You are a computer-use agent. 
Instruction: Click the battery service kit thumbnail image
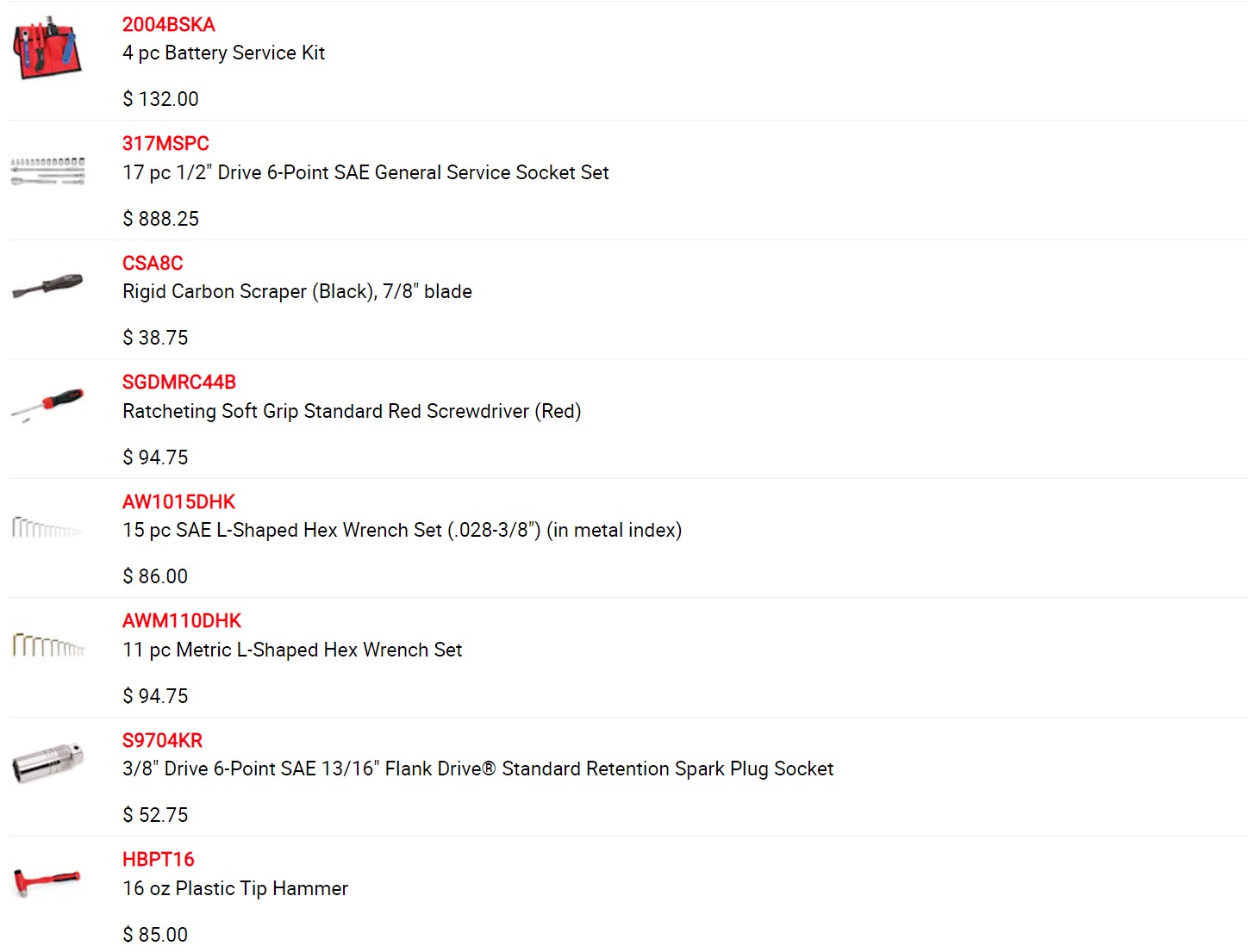click(x=48, y=48)
